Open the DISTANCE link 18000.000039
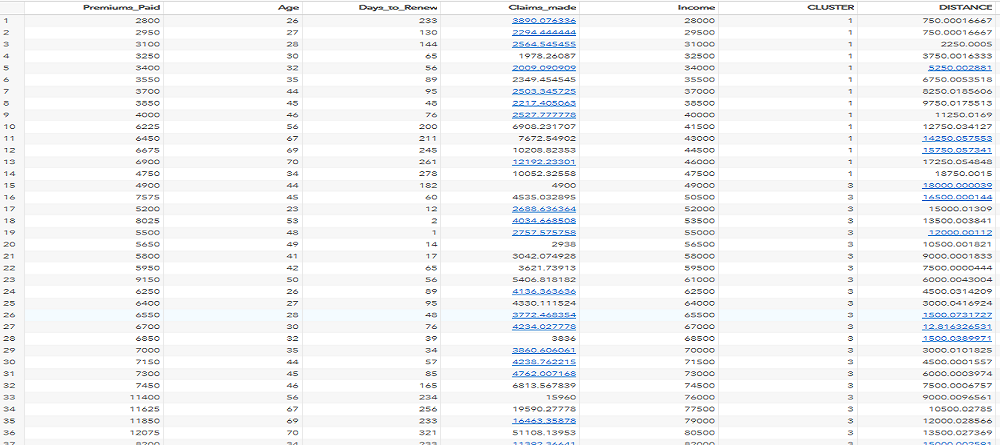The image size is (1000, 445). click(957, 184)
